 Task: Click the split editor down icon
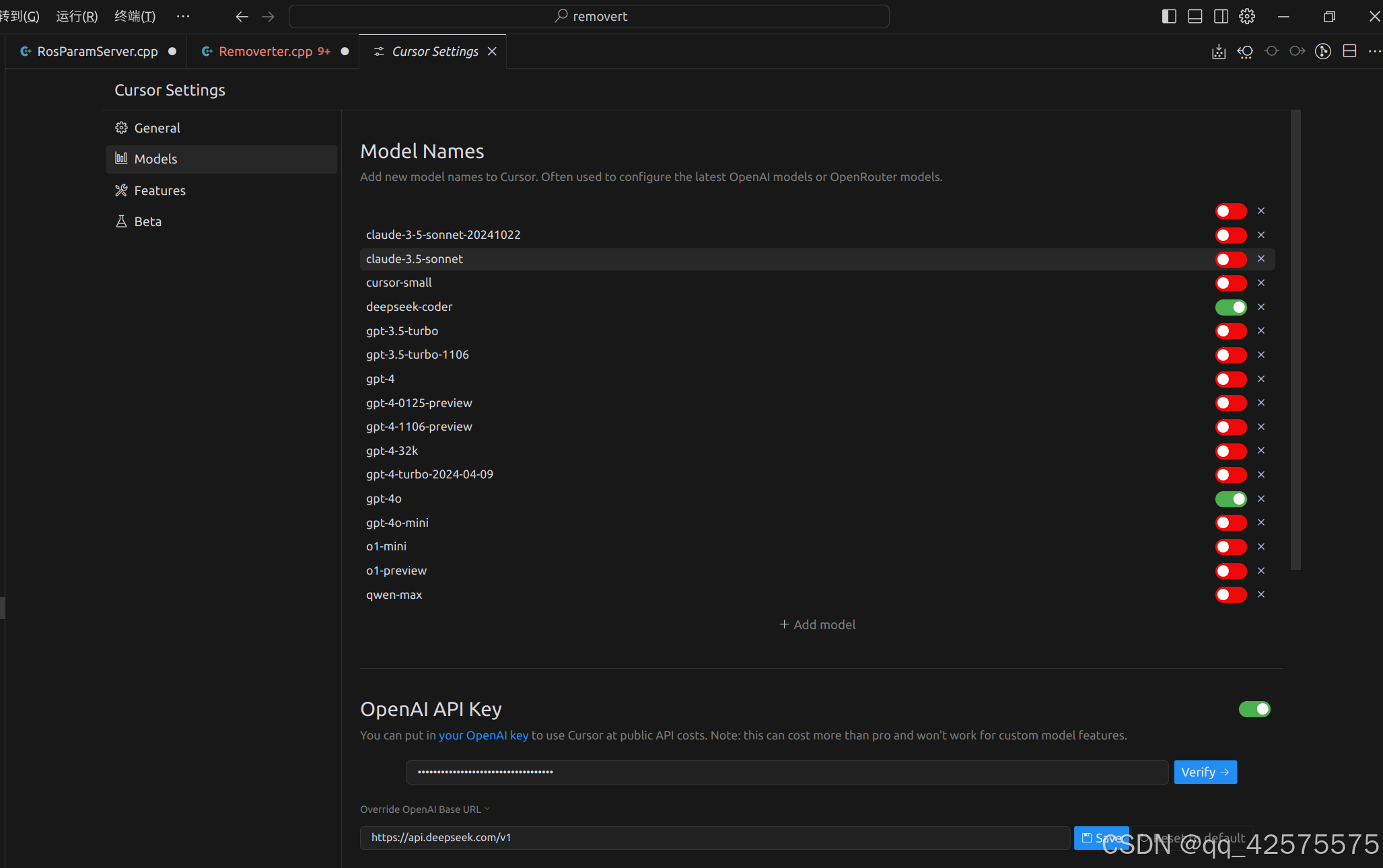(x=1349, y=51)
